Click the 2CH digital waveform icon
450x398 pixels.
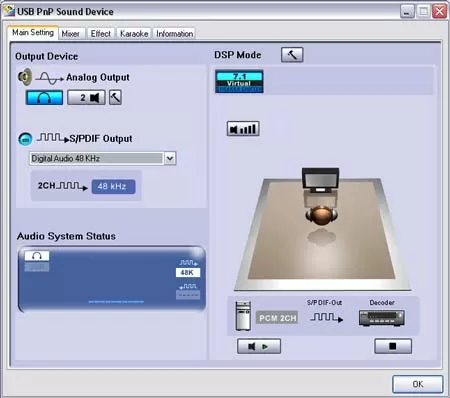point(72,186)
